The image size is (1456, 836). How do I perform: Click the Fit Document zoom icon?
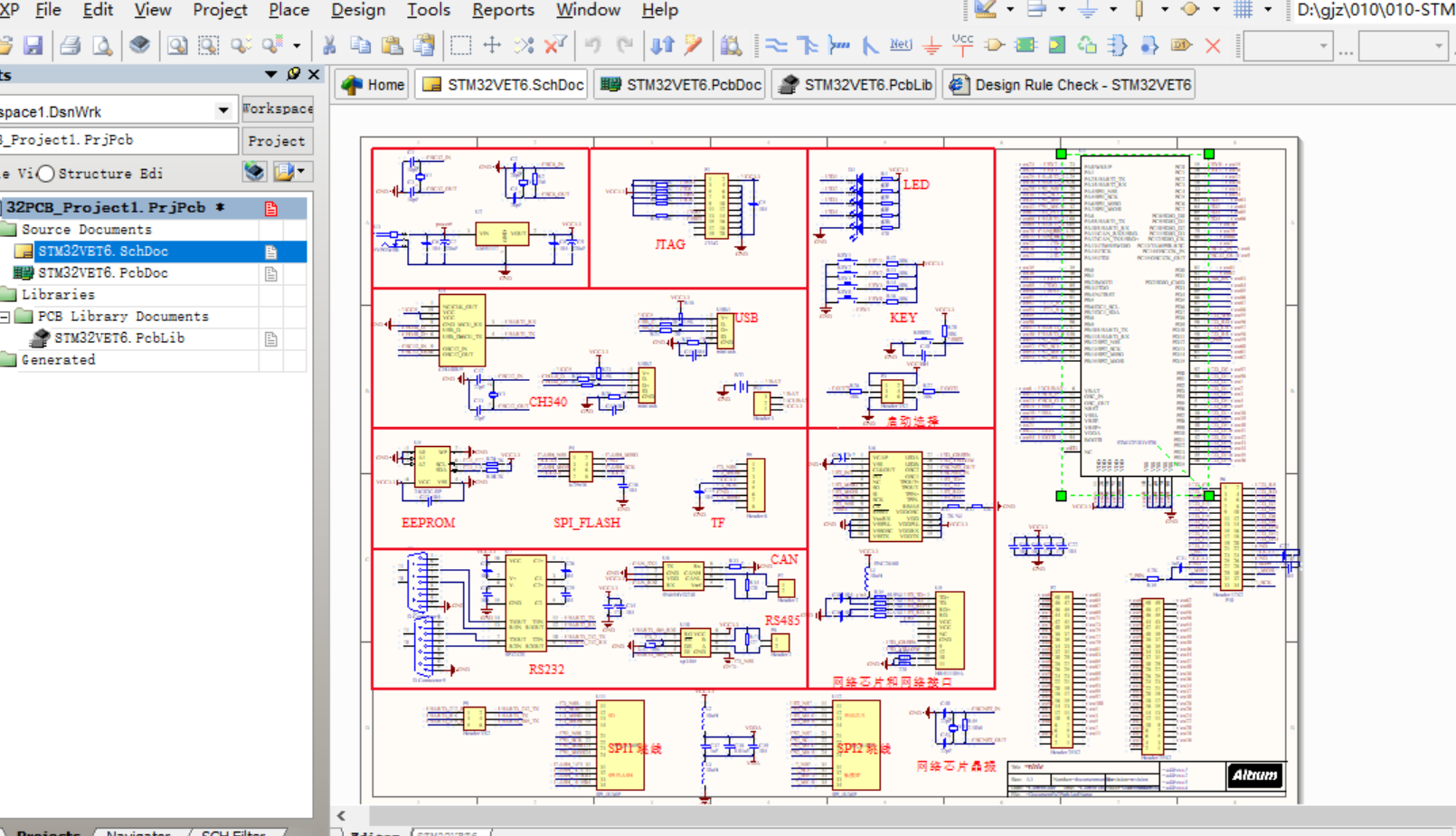[177, 45]
